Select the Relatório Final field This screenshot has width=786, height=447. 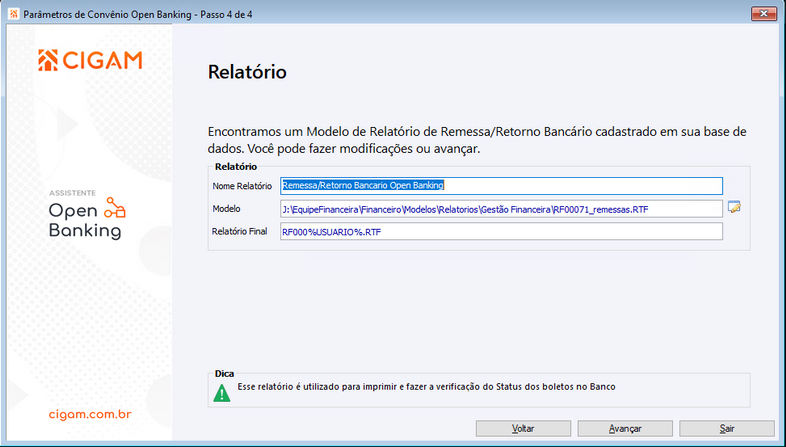coord(501,232)
